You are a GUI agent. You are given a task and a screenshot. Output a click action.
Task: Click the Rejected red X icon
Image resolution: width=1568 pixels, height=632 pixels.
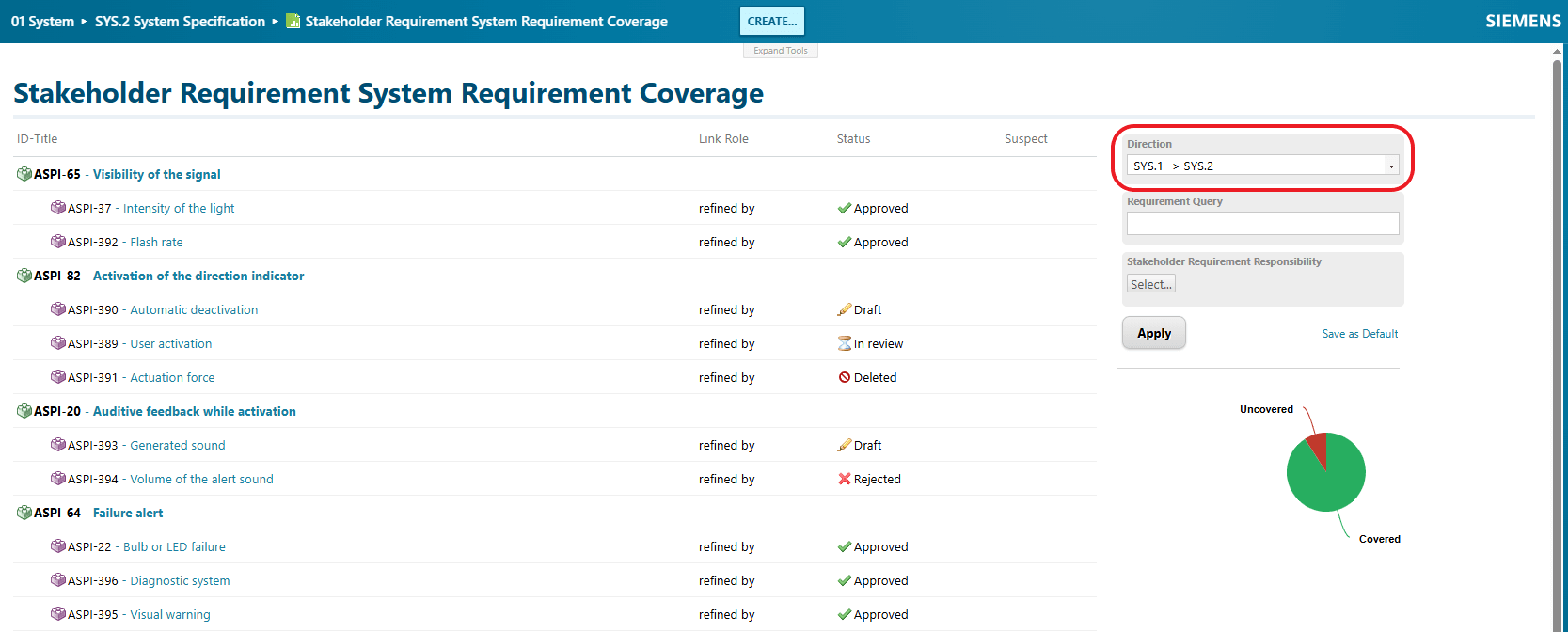click(845, 479)
